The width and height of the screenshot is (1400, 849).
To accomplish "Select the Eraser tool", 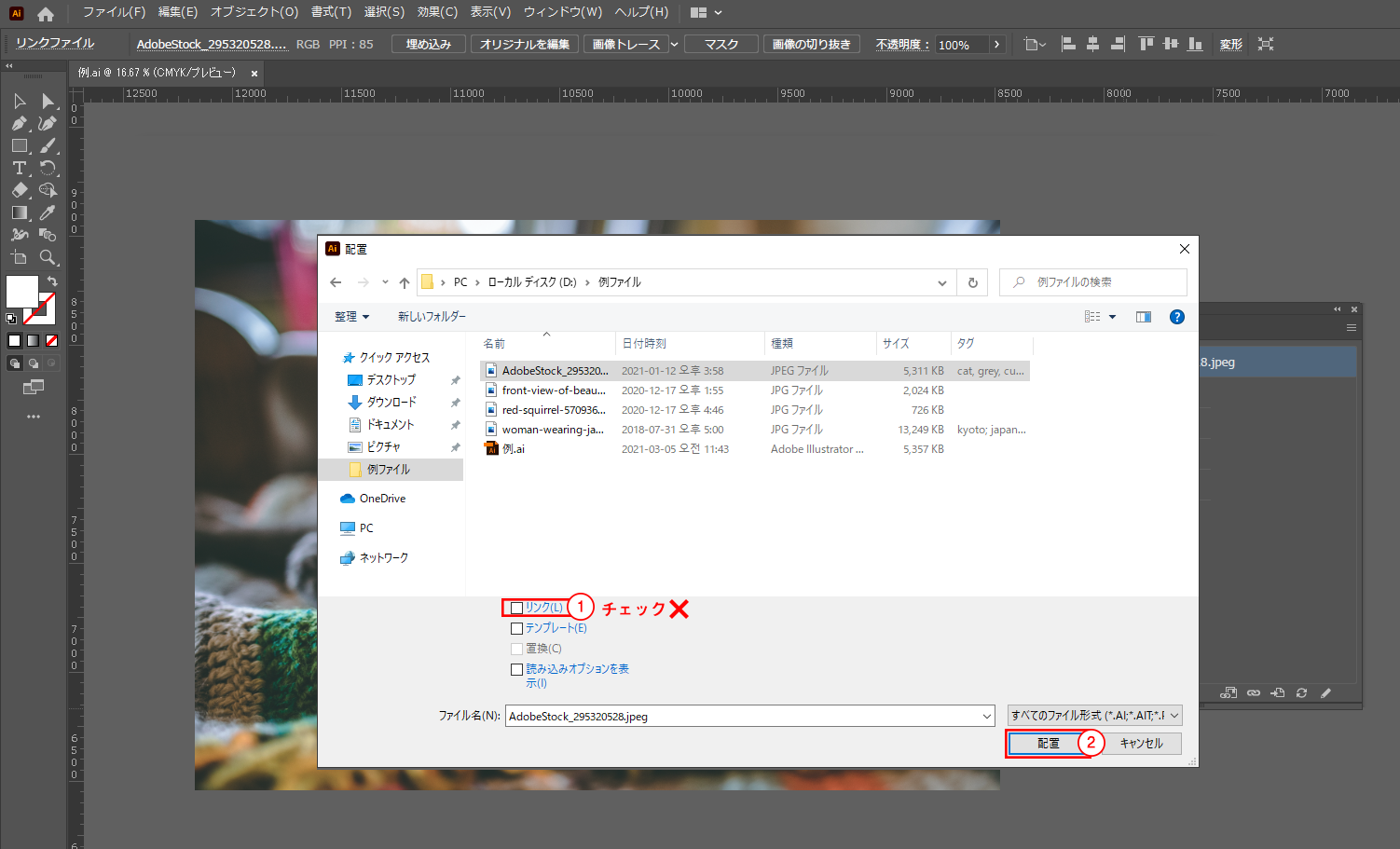I will tap(20, 190).
